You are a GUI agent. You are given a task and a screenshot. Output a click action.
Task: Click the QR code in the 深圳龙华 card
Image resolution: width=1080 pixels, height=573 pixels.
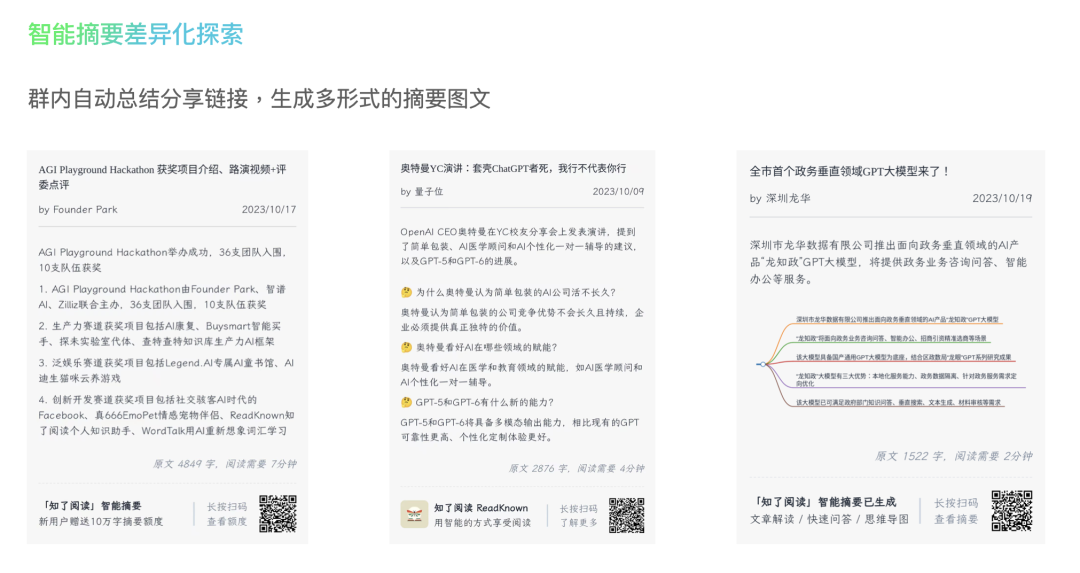coord(1012,510)
